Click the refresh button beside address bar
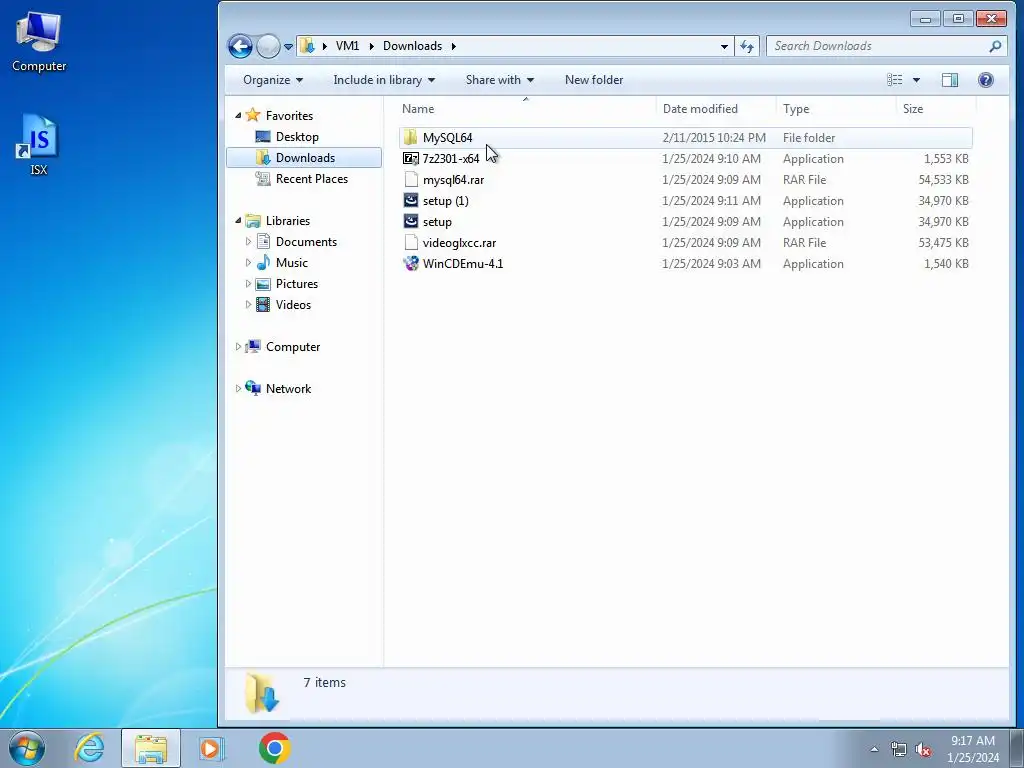Viewport: 1024px width, 768px height. click(x=747, y=46)
